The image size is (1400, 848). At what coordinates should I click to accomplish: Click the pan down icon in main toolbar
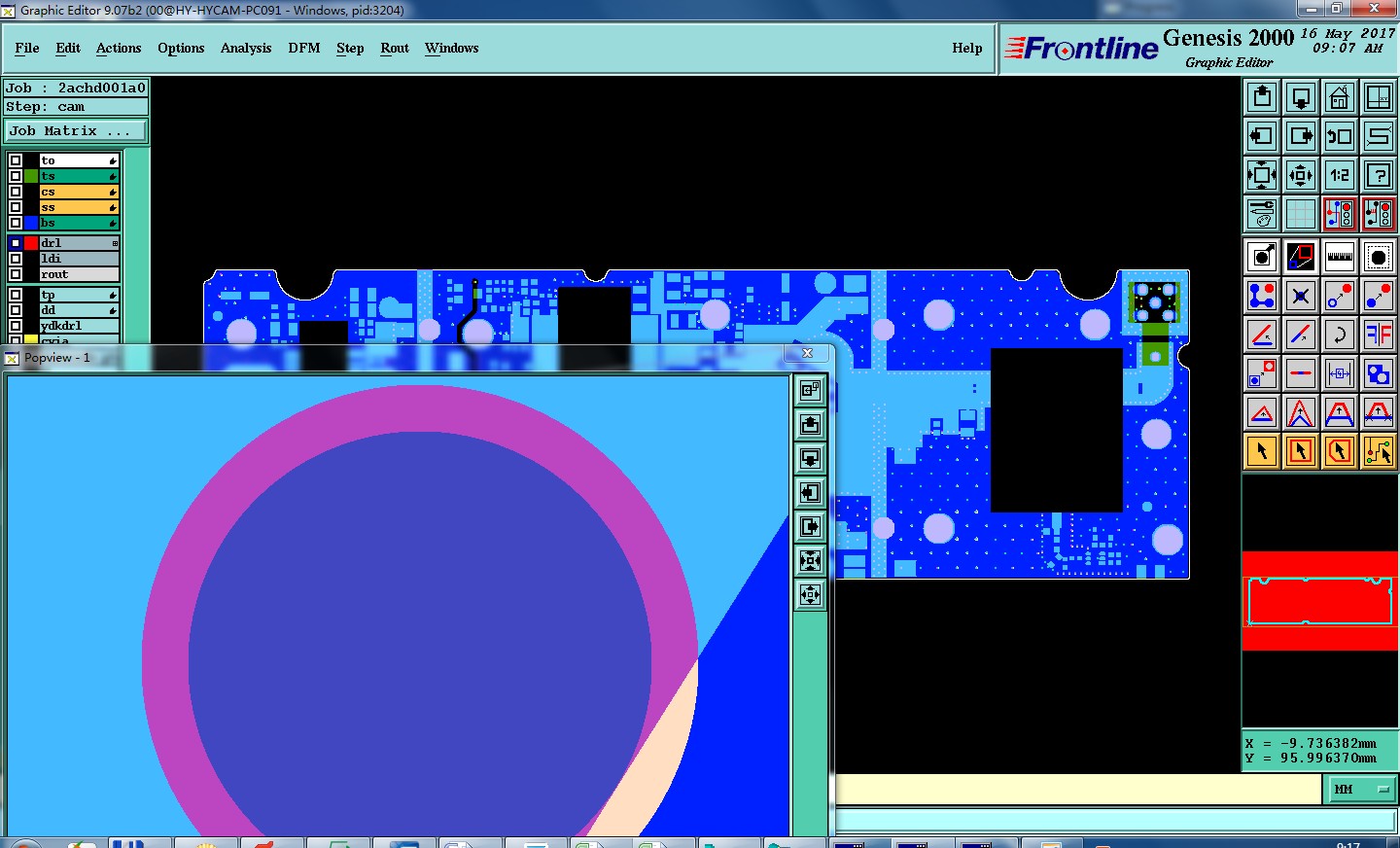(1300, 97)
